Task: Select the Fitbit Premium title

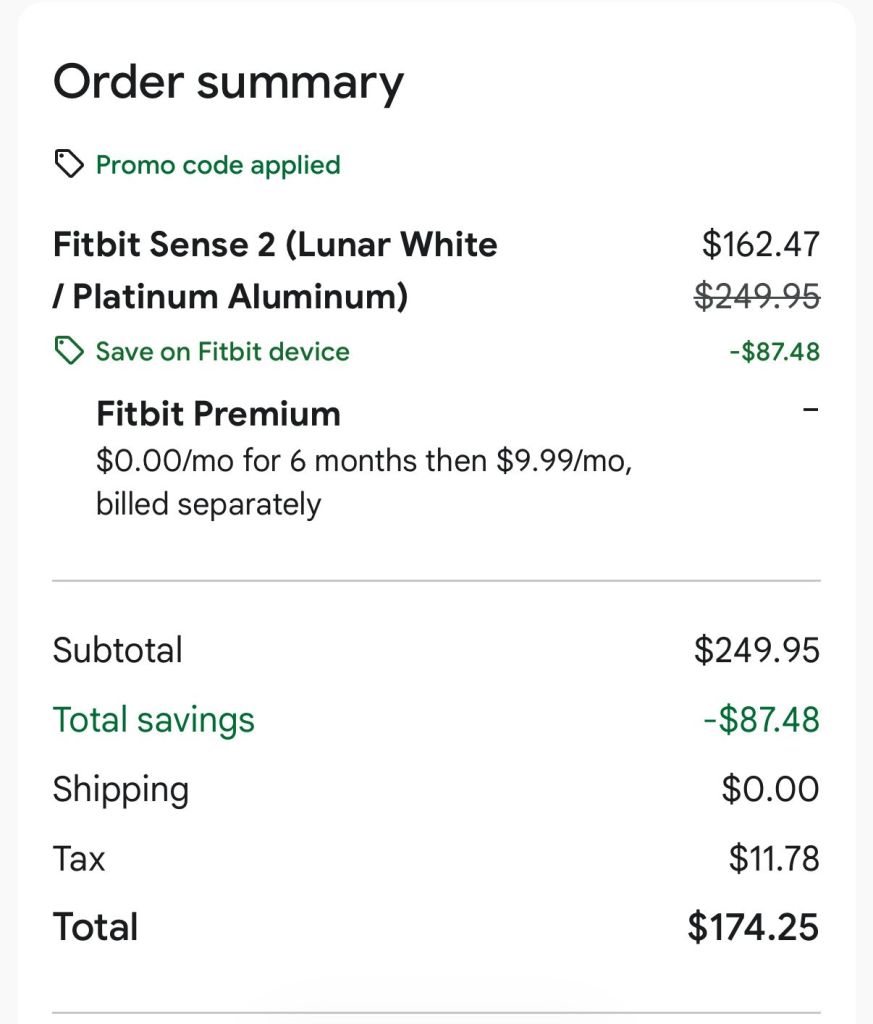Action: tap(218, 413)
